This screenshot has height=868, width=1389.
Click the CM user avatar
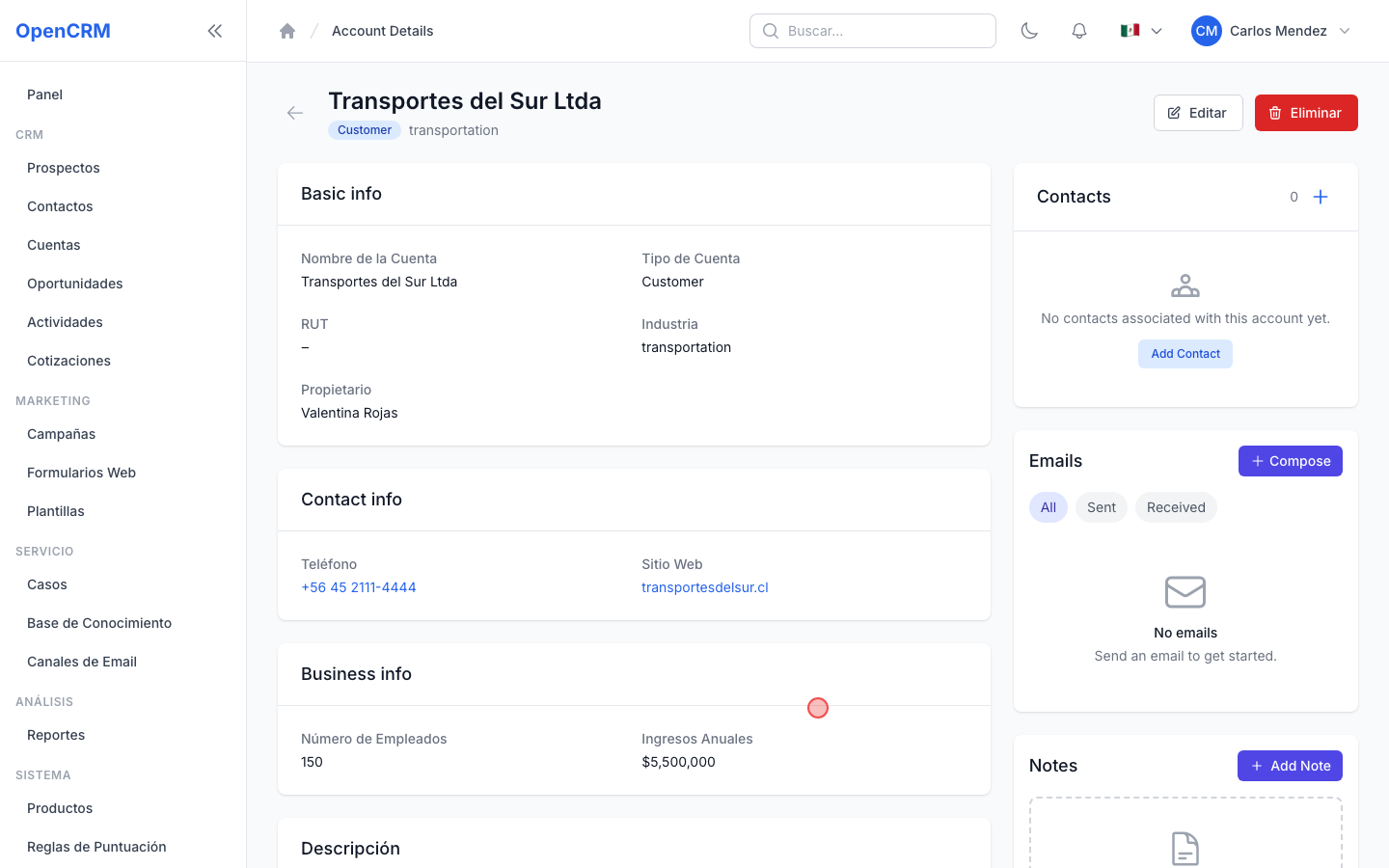coord(1207,31)
